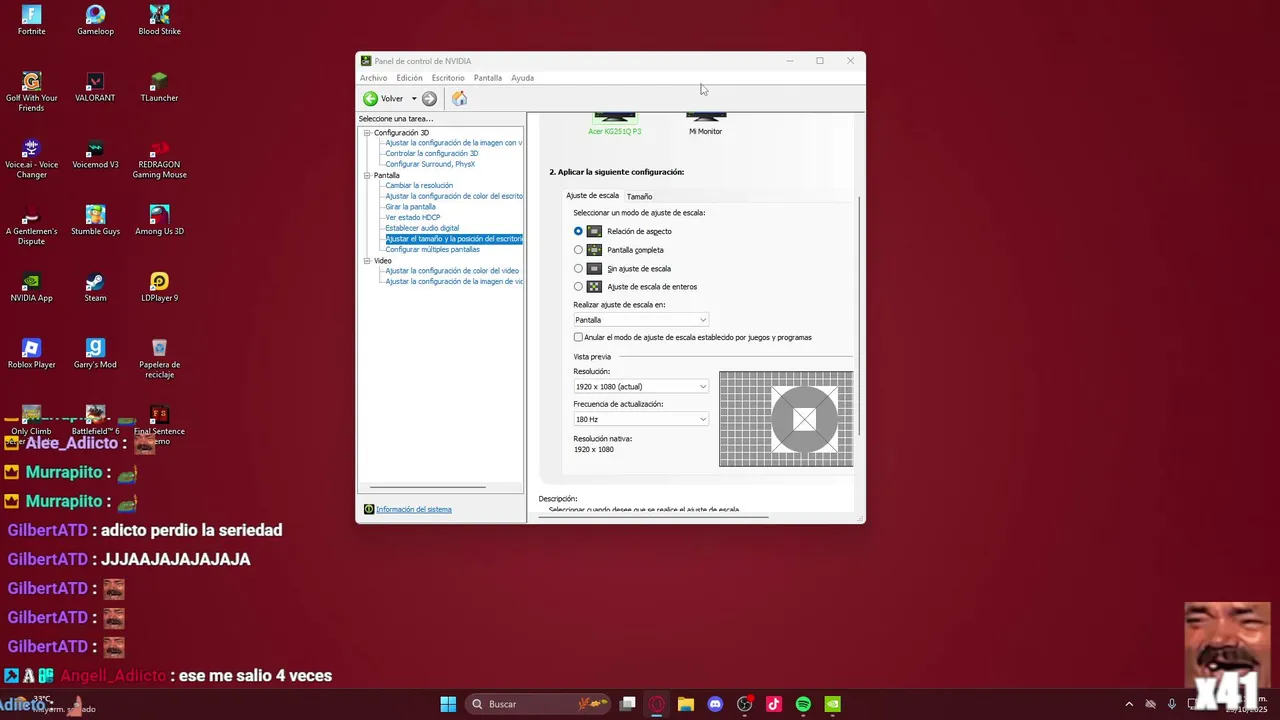Open File Explorer from the taskbar
1280x720 pixels.
[x=686, y=704]
